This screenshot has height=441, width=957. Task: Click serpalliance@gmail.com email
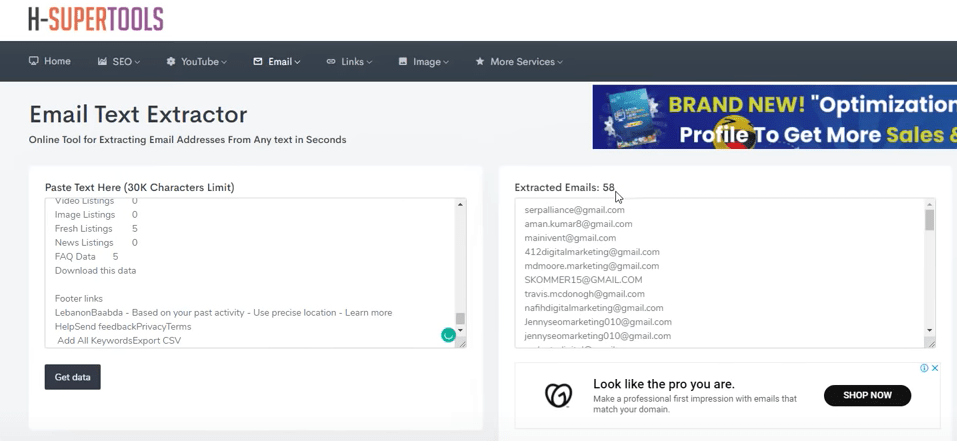click(x=574, y=210)
